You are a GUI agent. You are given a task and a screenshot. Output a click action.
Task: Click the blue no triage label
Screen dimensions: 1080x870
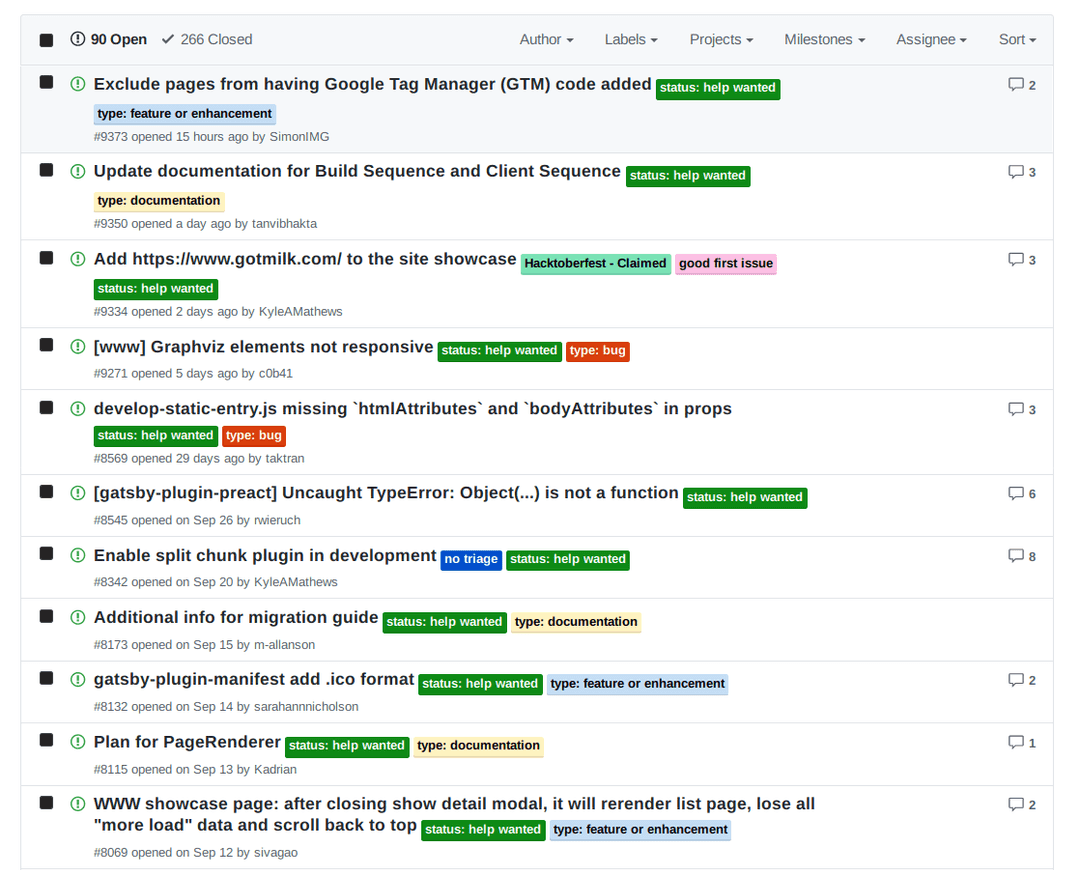(x=471, y=560)
